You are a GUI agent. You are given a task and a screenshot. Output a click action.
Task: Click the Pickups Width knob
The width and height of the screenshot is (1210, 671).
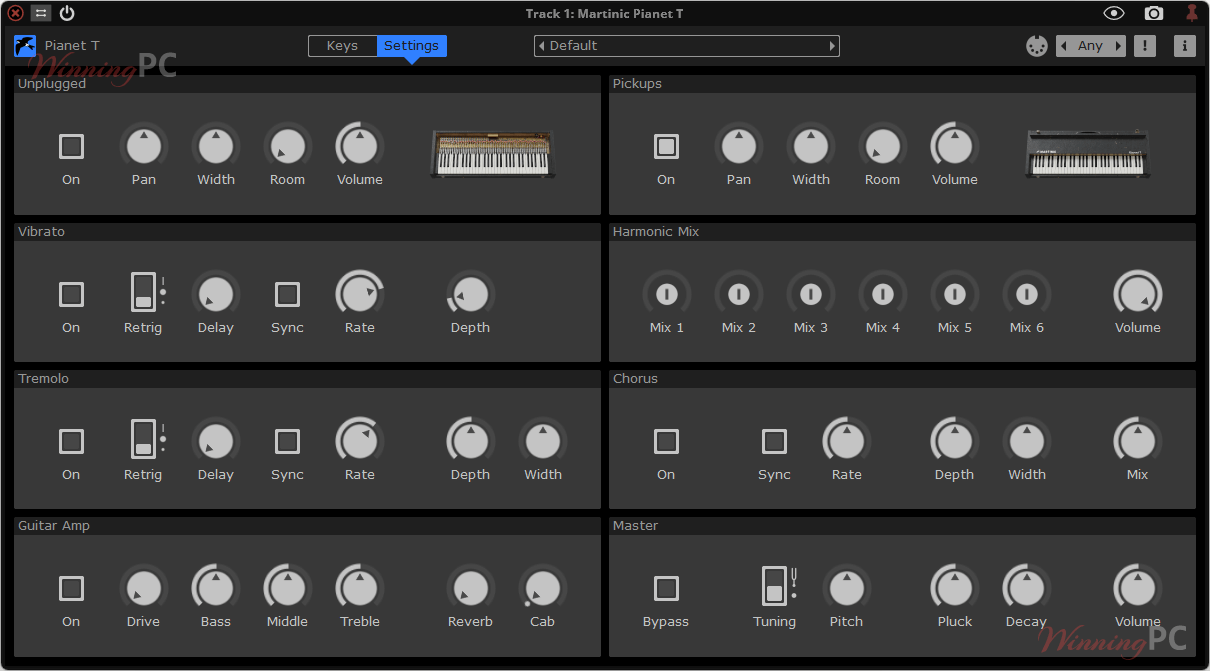(x=811, y=147)
